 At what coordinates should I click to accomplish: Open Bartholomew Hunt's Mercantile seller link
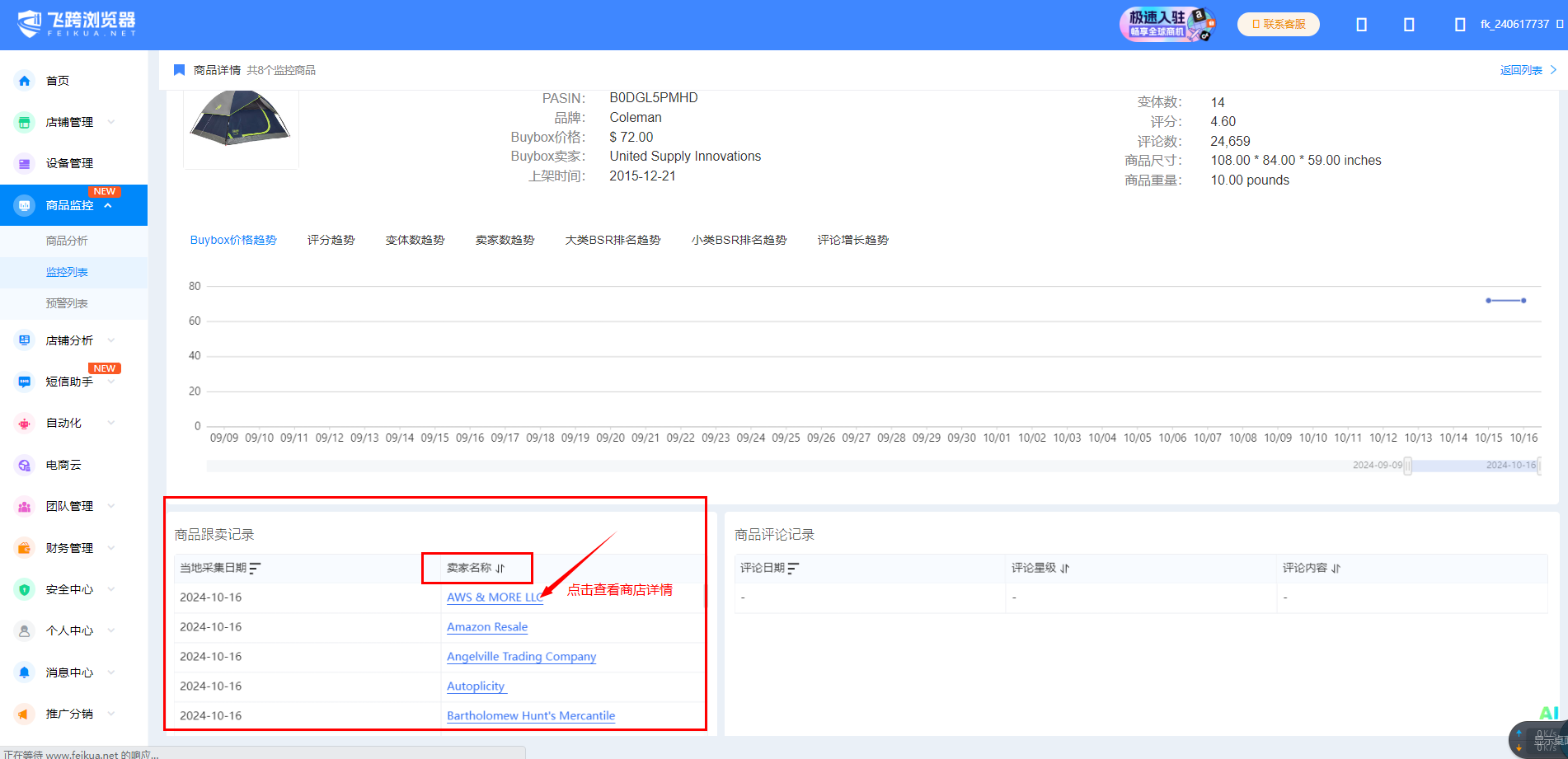[531, 716]
